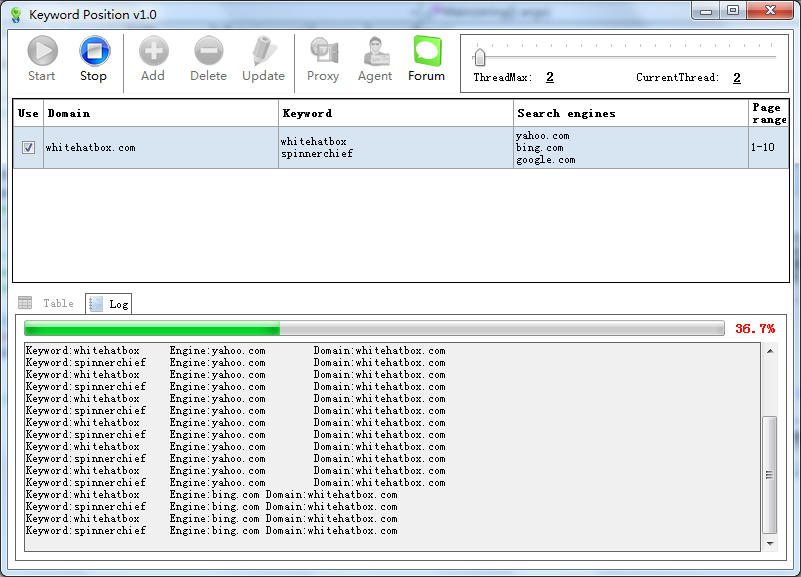The image size is (801, 577).
Task: Click the Add plus icon
Action: [x=153, y=52]
